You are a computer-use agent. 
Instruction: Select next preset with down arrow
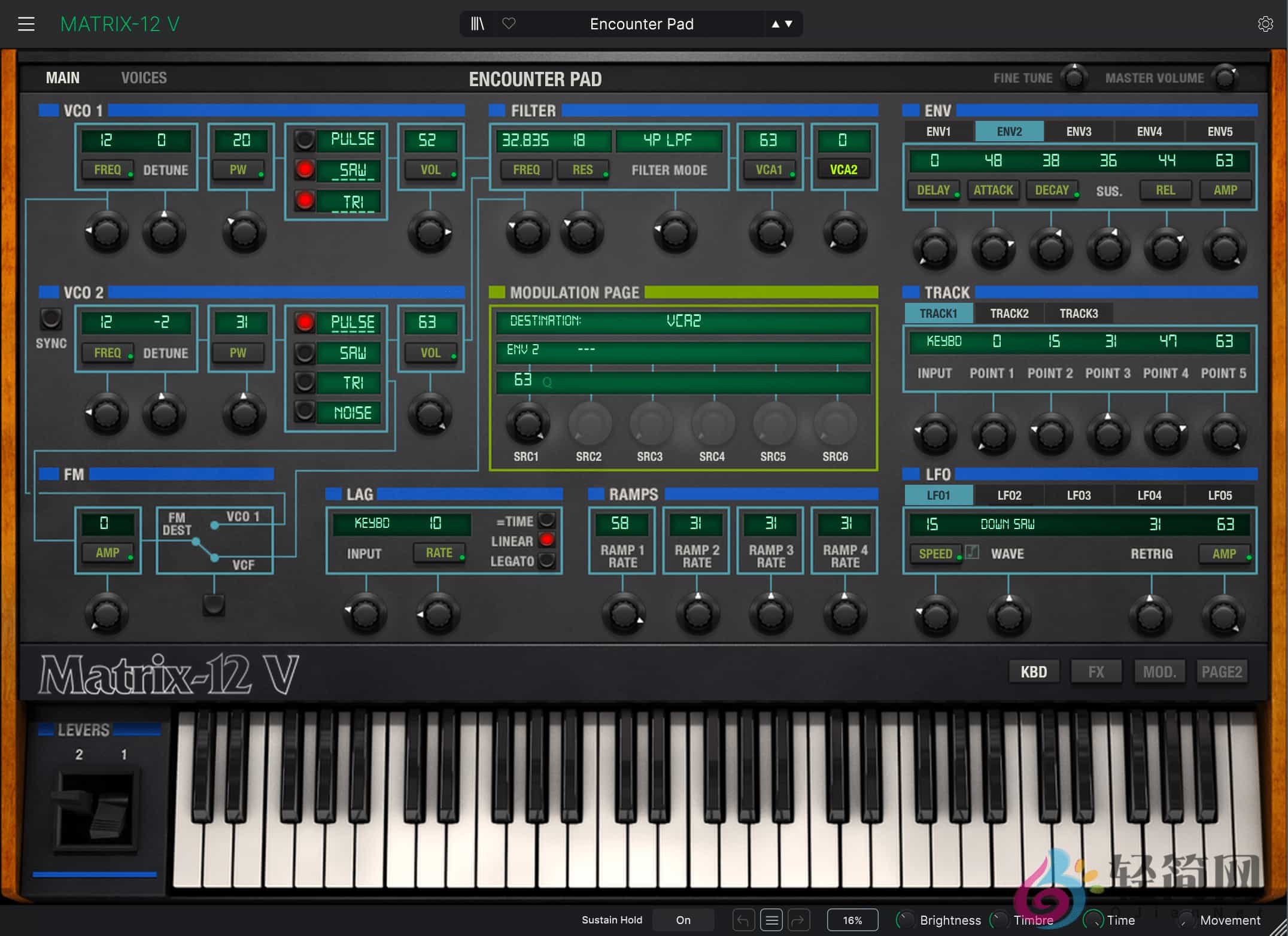[x=789, y=24]
